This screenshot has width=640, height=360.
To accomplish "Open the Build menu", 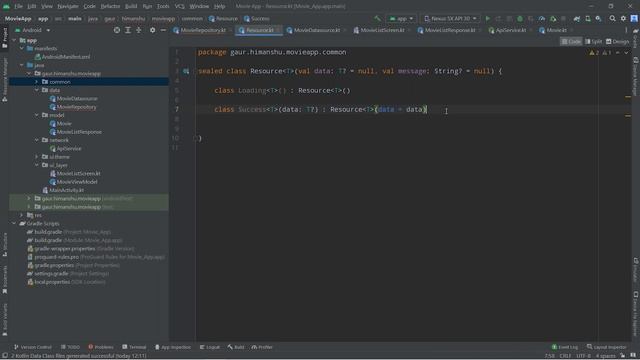I will tap(131, 6).
